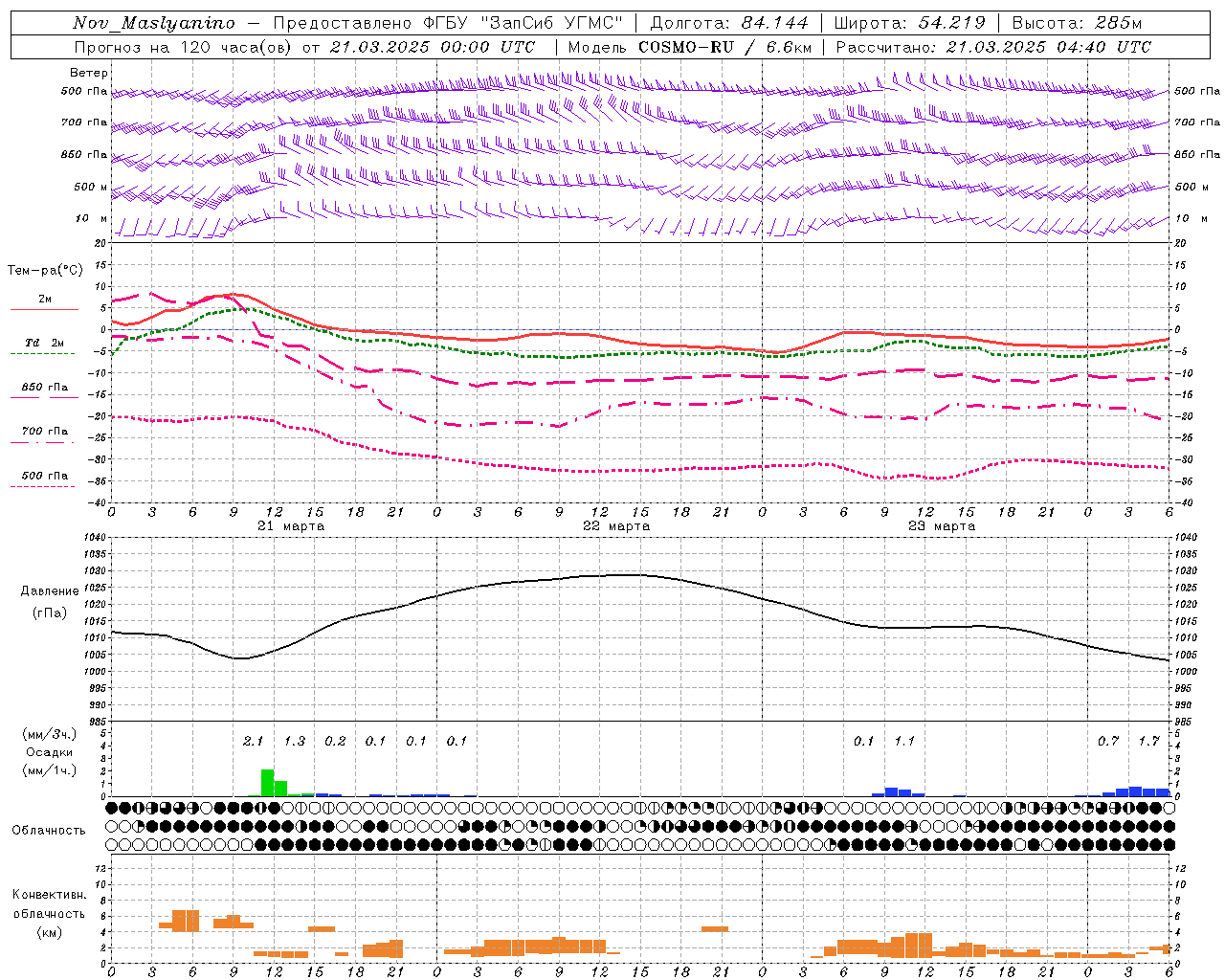Click the Модель COSMO-RU / 6.6км text
Screen dimensions: 1225x980
[x=690, y=47]
